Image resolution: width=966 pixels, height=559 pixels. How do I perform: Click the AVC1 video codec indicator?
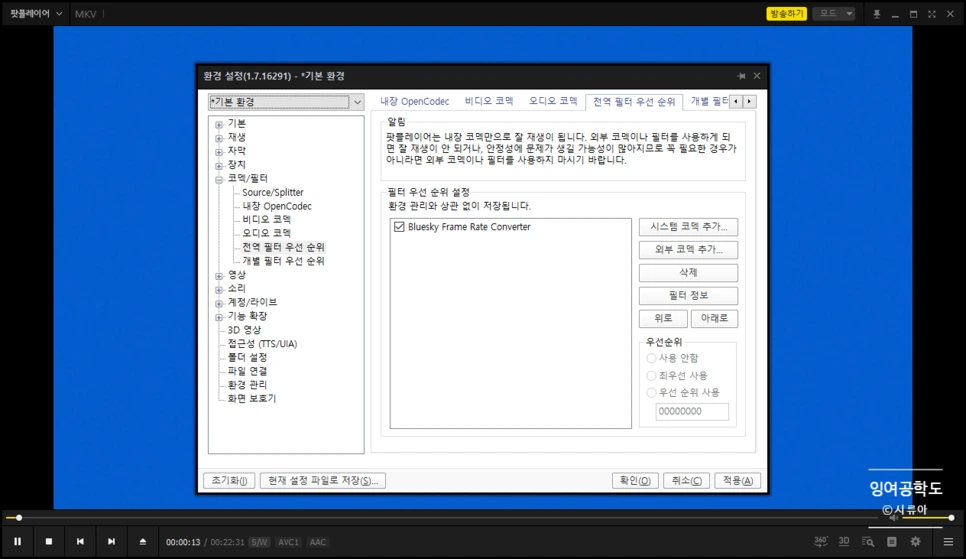[x=288, y=542]
